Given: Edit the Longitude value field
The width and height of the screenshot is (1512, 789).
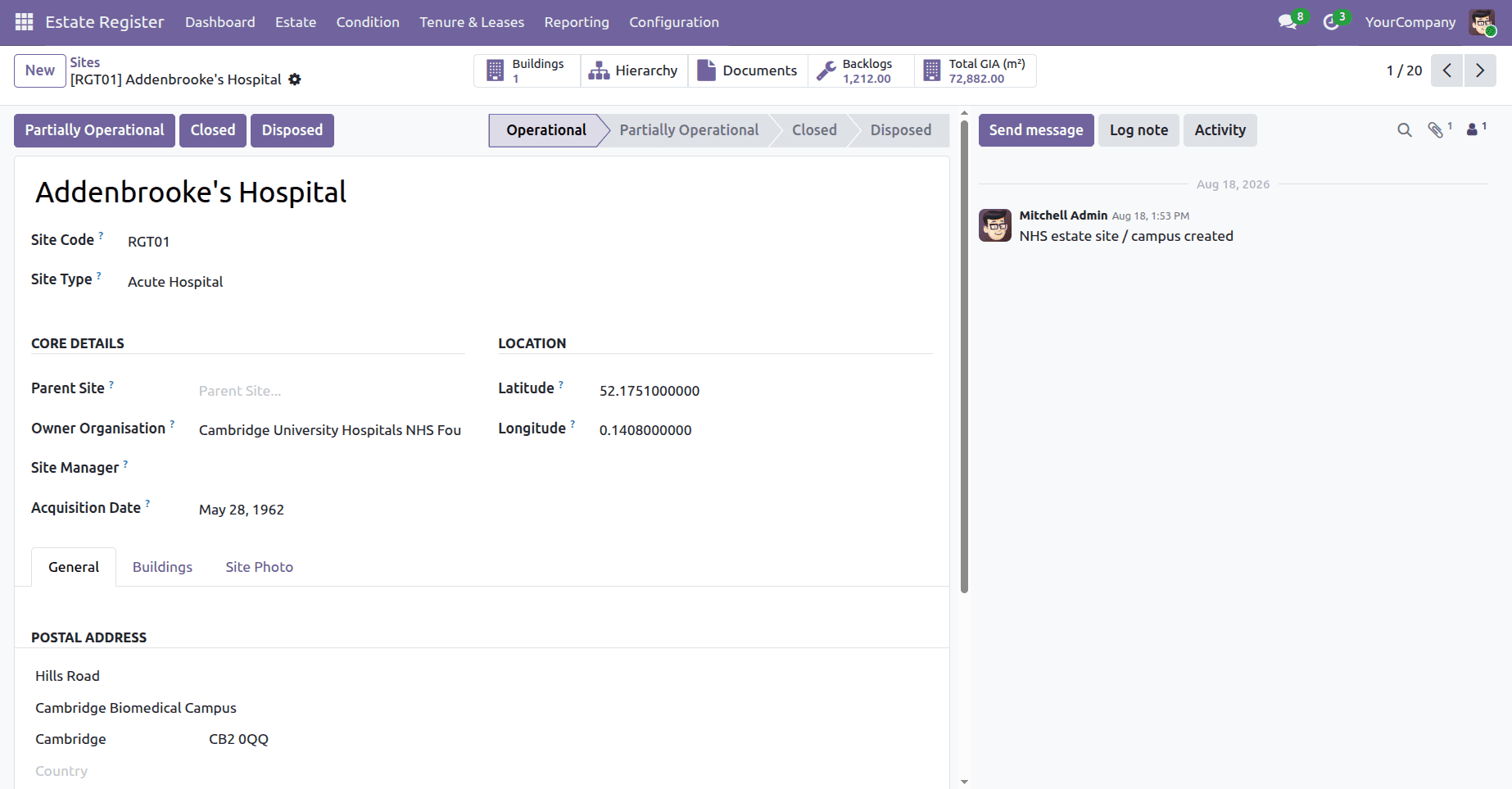Looking at the screenshot, I should coord(765,430).
